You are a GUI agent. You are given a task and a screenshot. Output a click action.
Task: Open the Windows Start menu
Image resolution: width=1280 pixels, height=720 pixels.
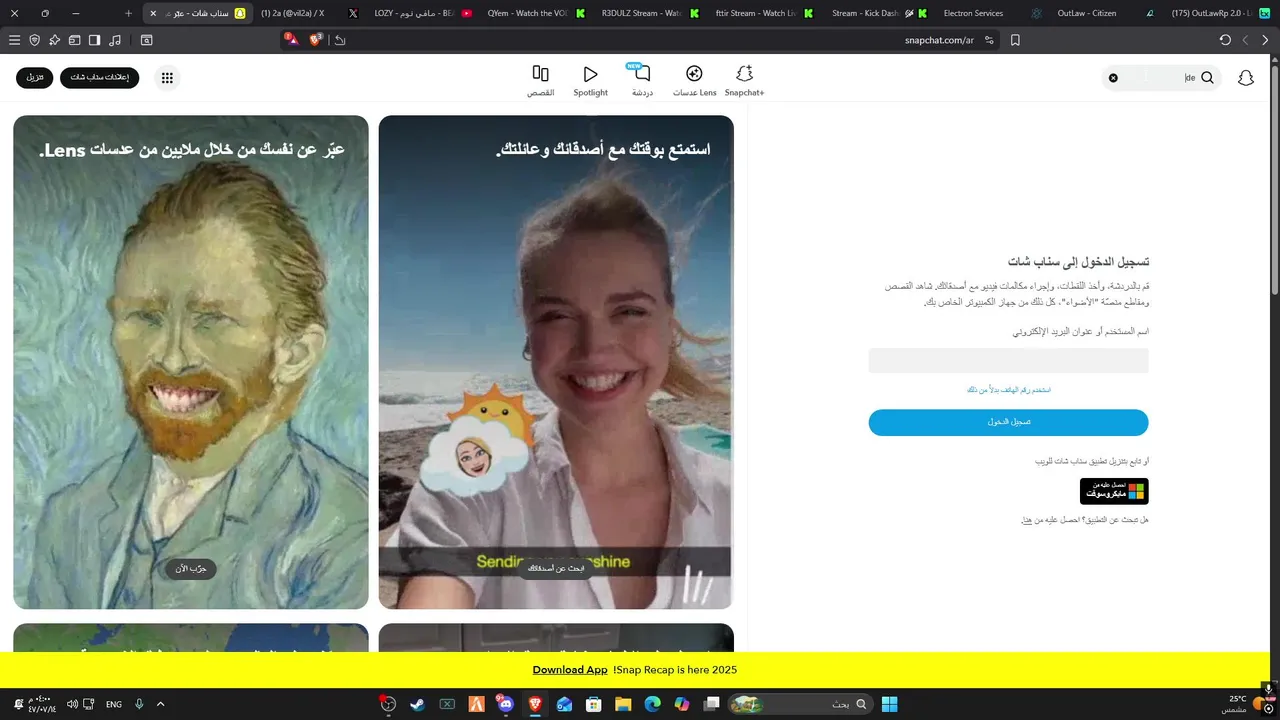tap(889, 704)
